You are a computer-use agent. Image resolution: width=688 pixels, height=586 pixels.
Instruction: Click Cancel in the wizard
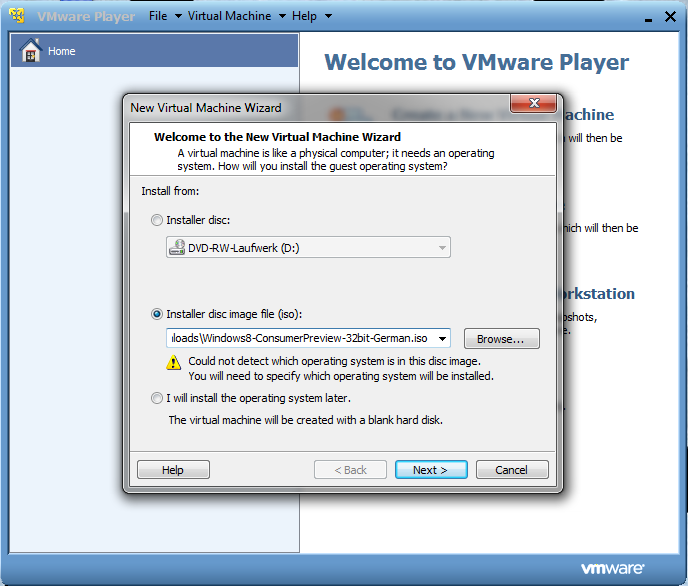tap(511, 470)
